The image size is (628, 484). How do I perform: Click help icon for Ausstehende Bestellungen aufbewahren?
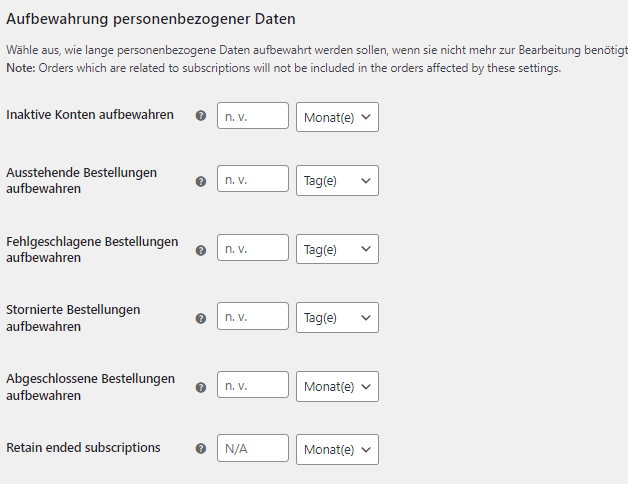pos(201,182)
